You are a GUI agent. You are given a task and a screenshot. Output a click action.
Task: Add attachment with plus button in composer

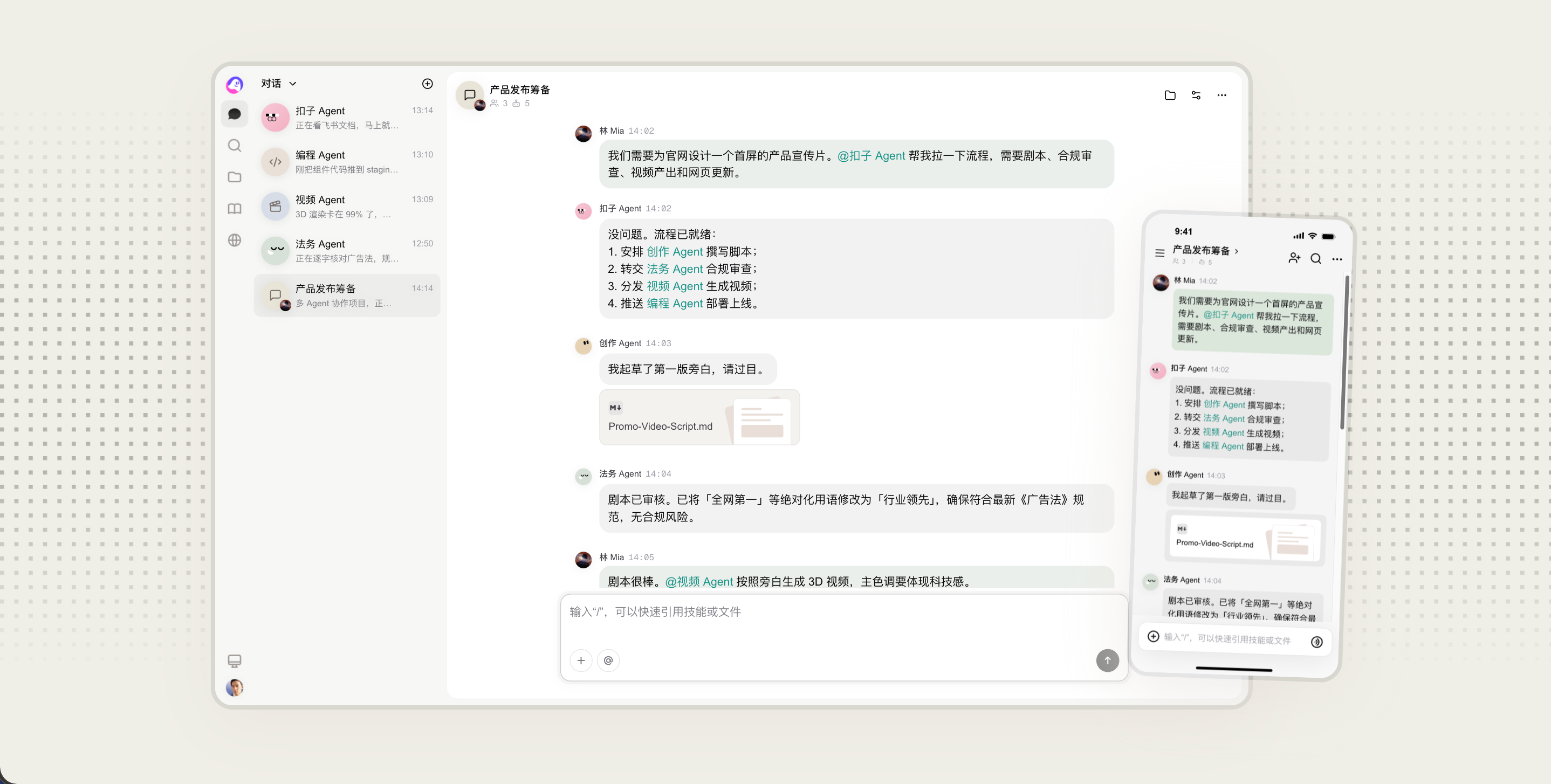pos(580,661)
